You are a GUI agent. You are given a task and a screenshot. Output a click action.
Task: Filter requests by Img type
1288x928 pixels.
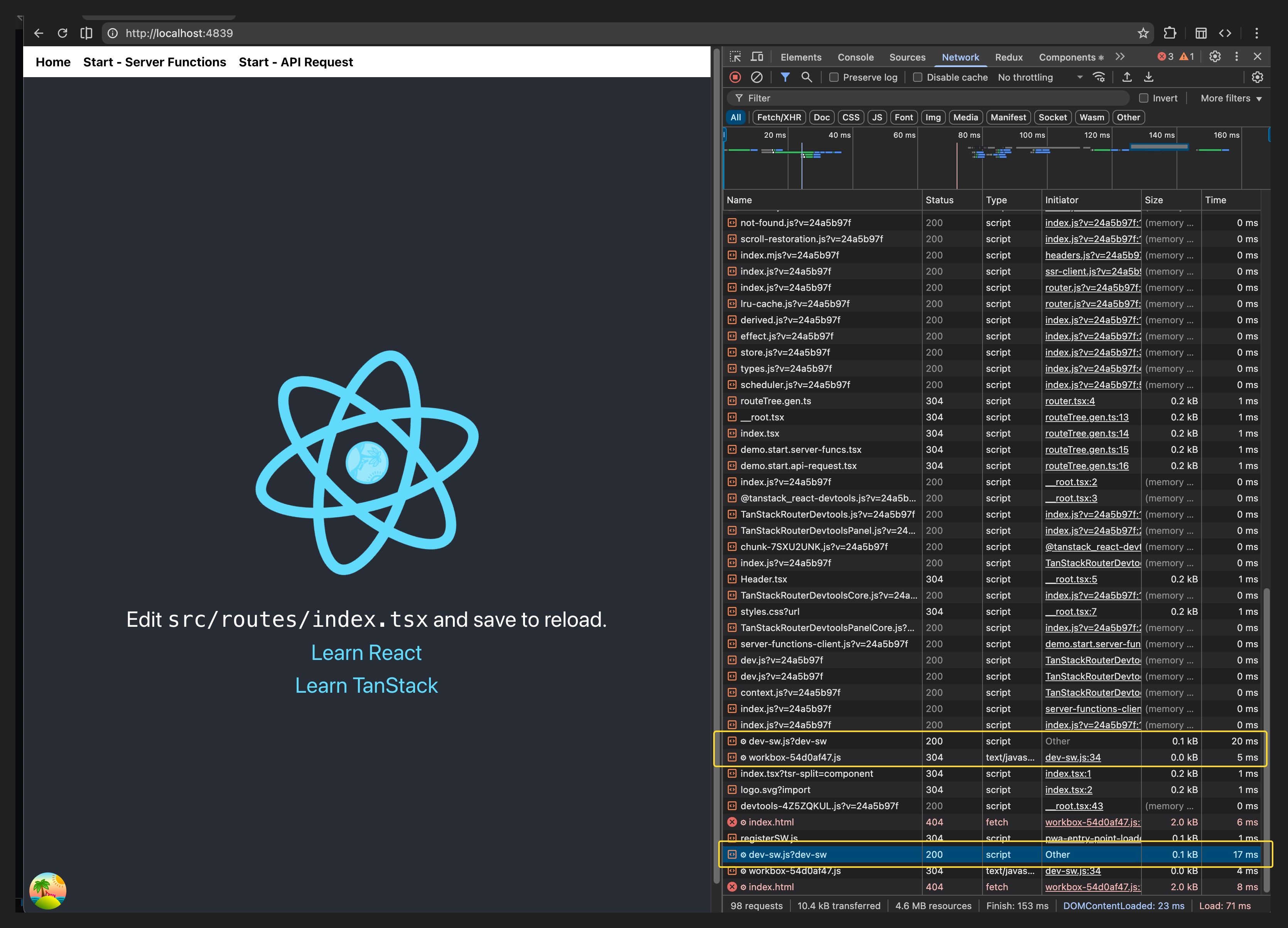coord(932,118)
